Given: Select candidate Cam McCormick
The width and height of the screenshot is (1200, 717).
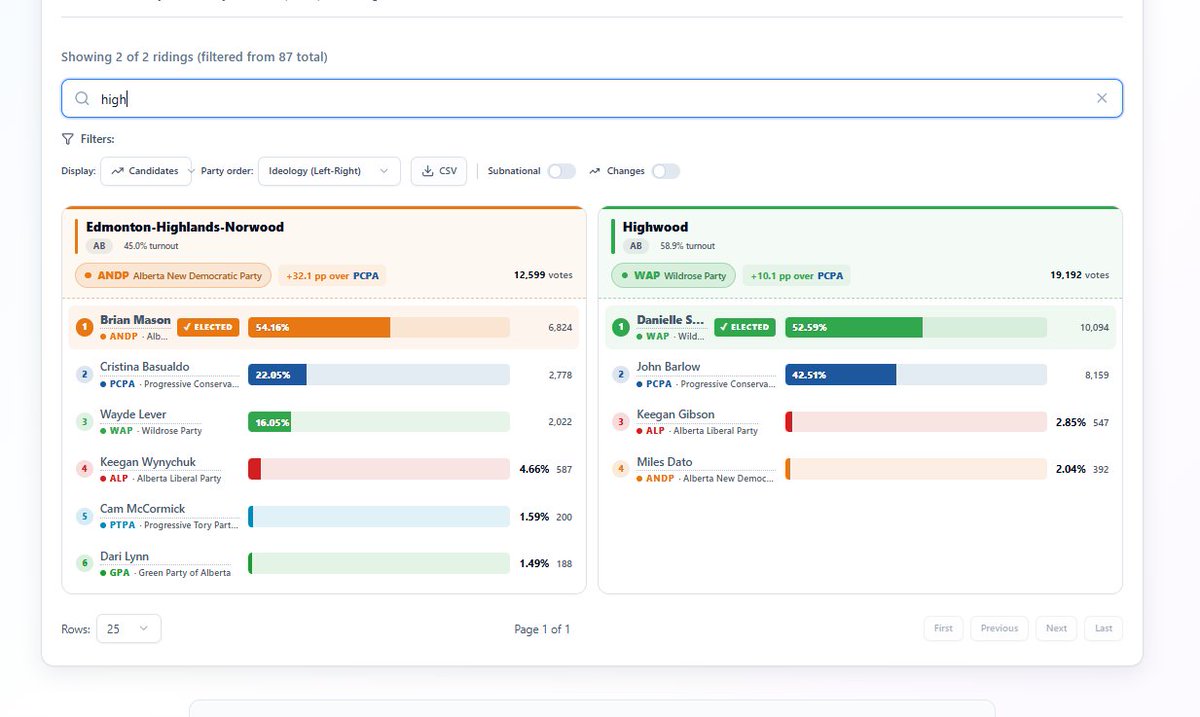Looking at the screenshot, I should 142,509.
